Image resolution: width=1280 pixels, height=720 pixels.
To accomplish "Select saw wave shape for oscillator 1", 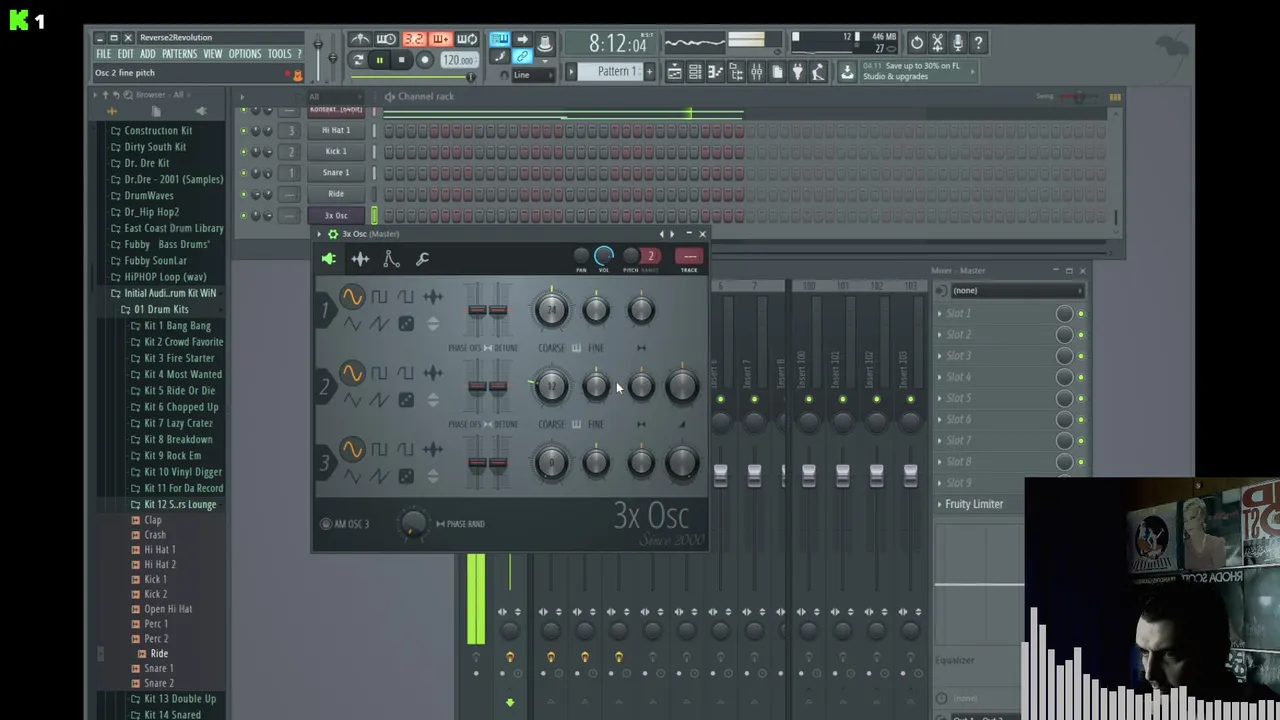I will pyautogui.click(x=379, y=323).
